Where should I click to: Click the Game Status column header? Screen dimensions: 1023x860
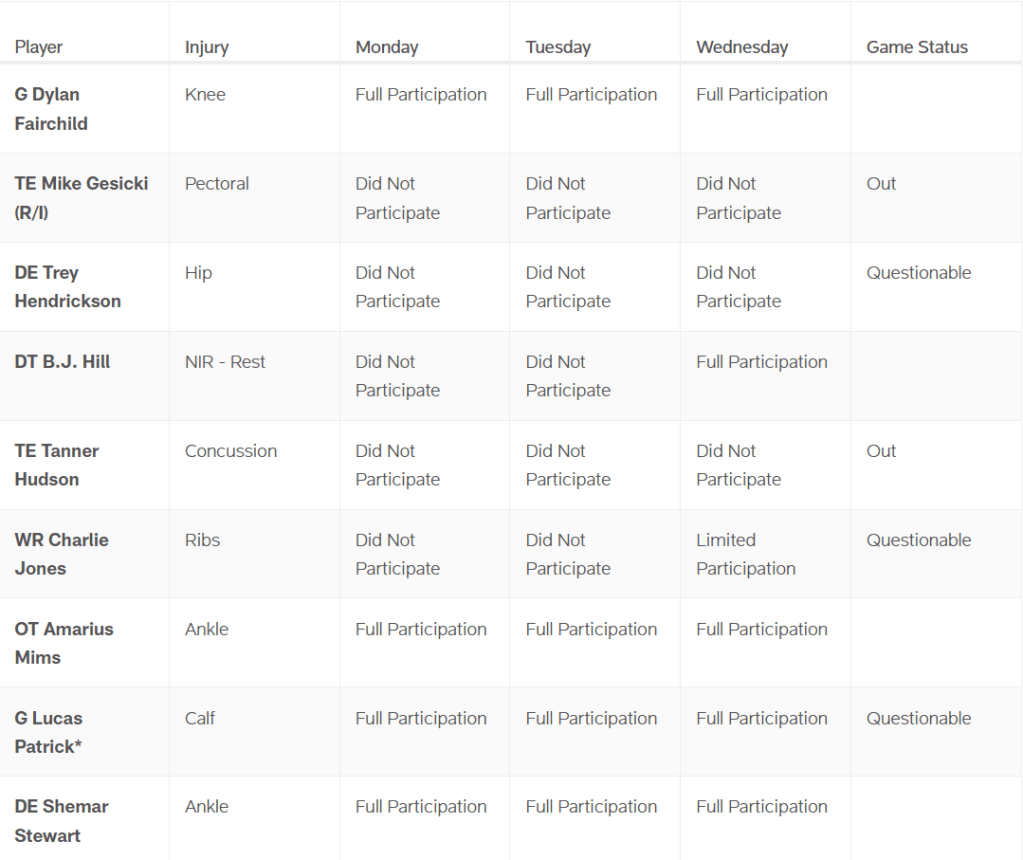(917, 47)
